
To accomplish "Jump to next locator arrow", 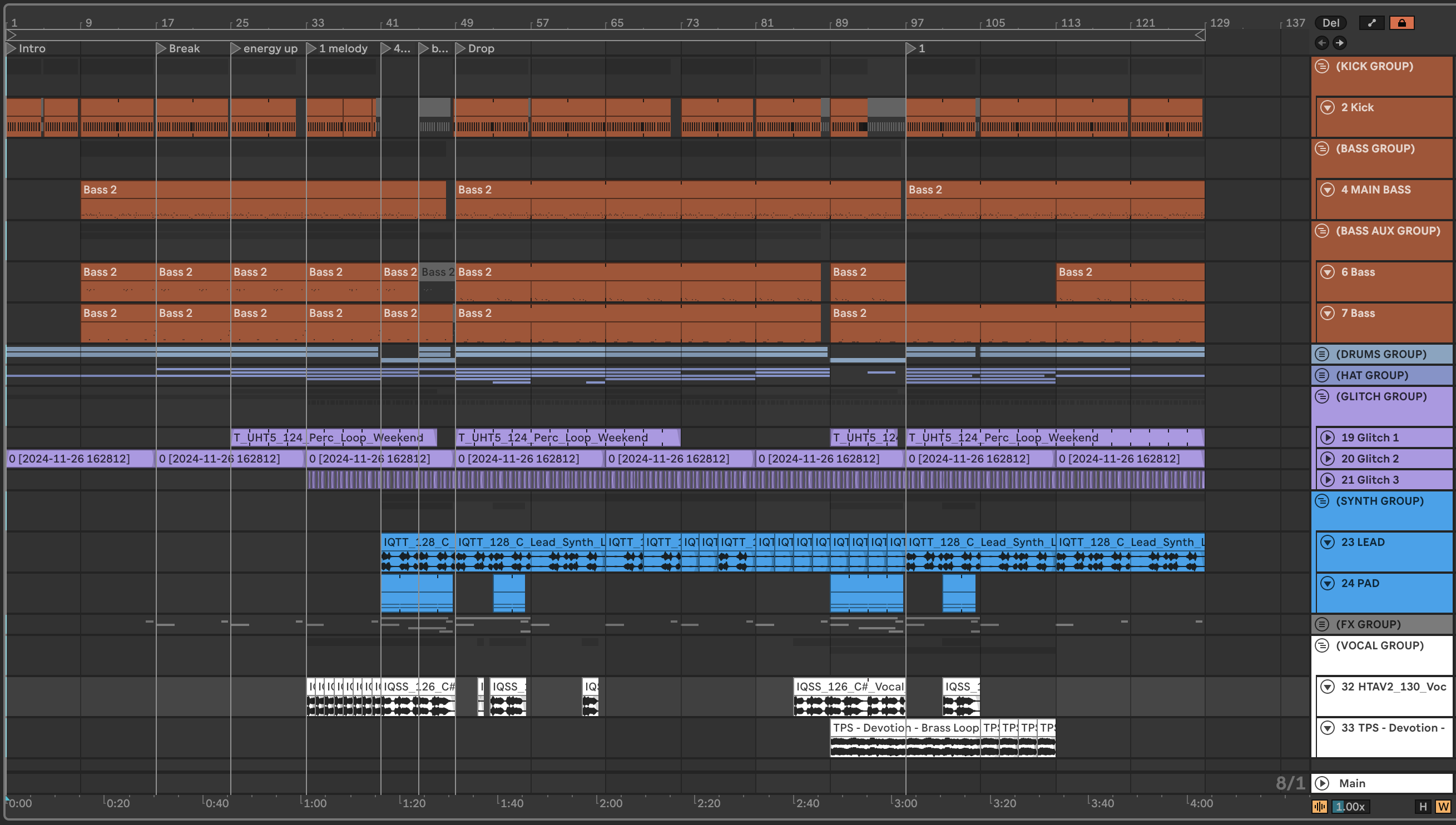I will coord(1339,42).
